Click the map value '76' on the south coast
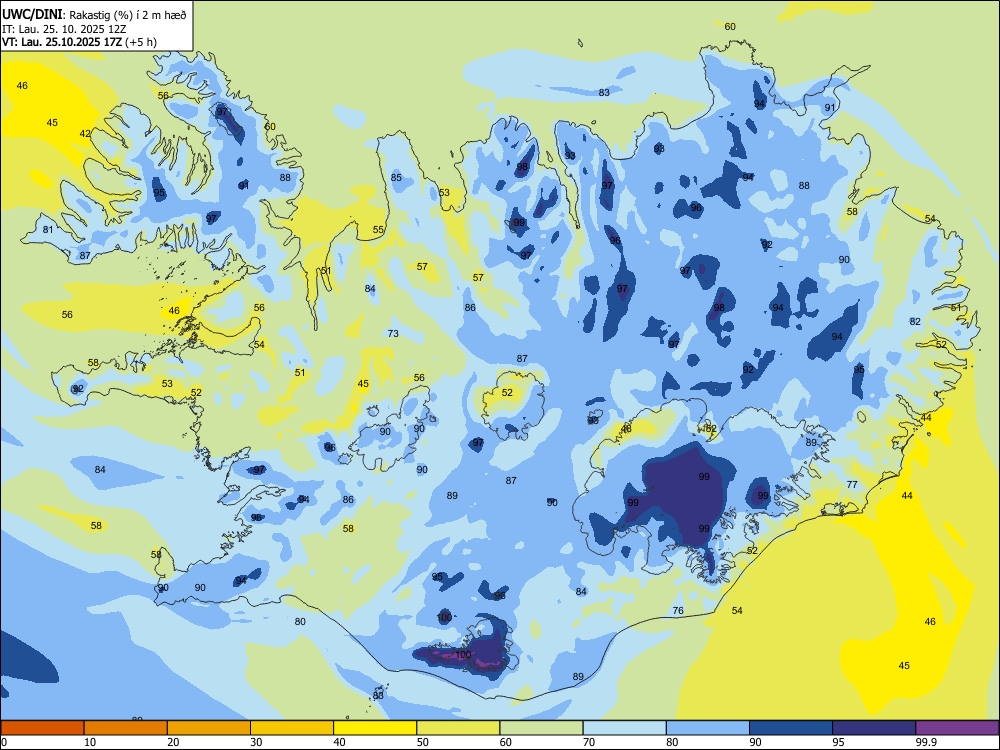This screenshot has height=750, width=1000. coord(678,611)
